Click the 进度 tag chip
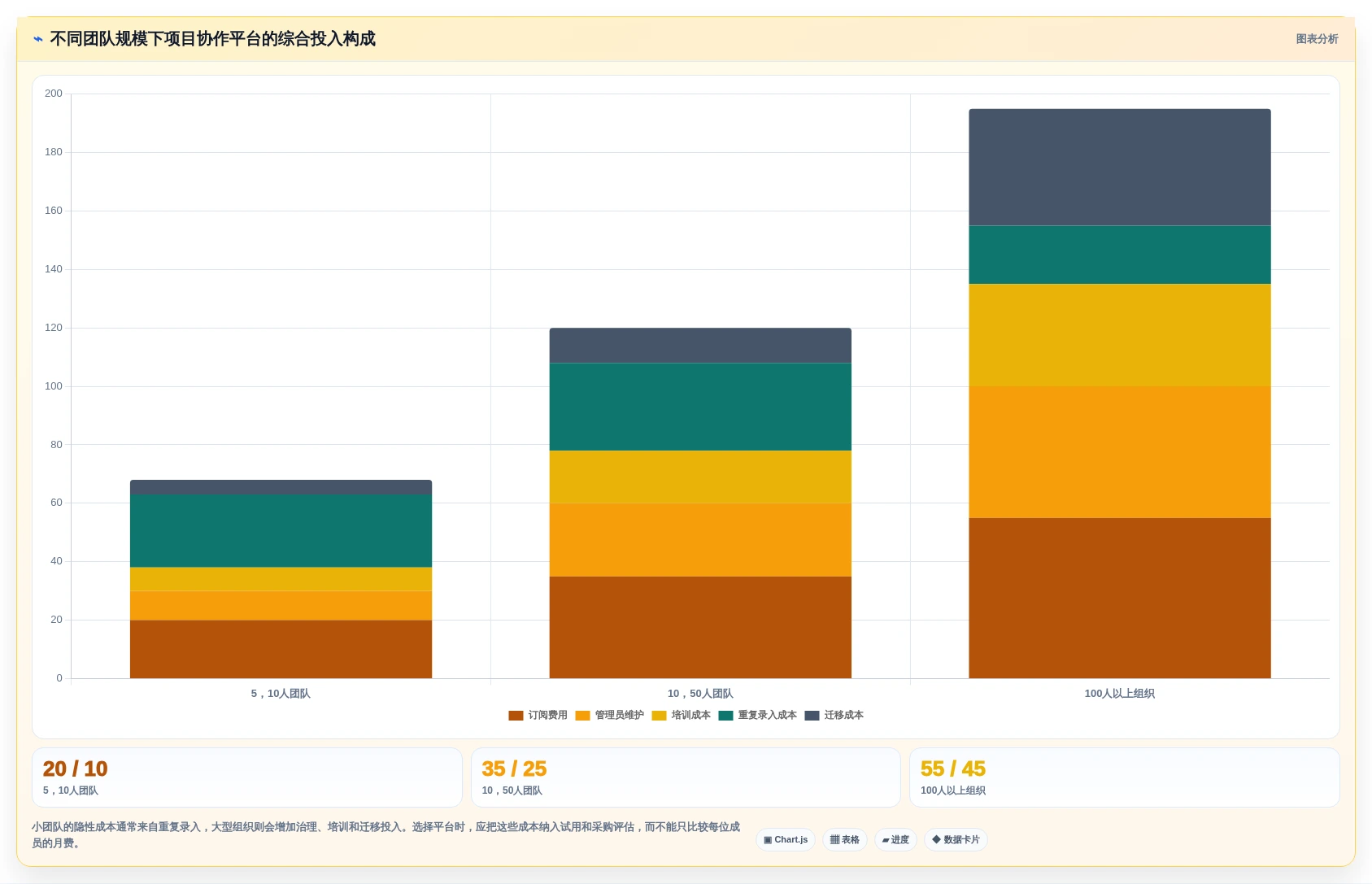This screenshot has width=1372, height=884. pyautogui.click(x=895, y=839)
